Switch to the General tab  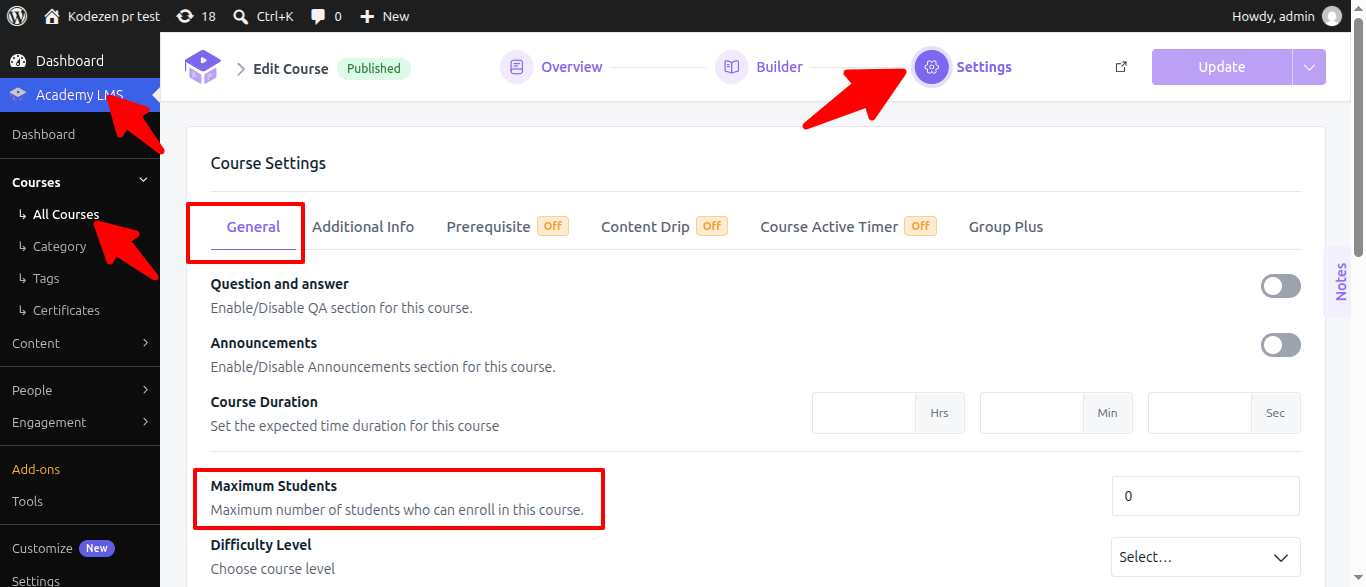pos(253,227)
